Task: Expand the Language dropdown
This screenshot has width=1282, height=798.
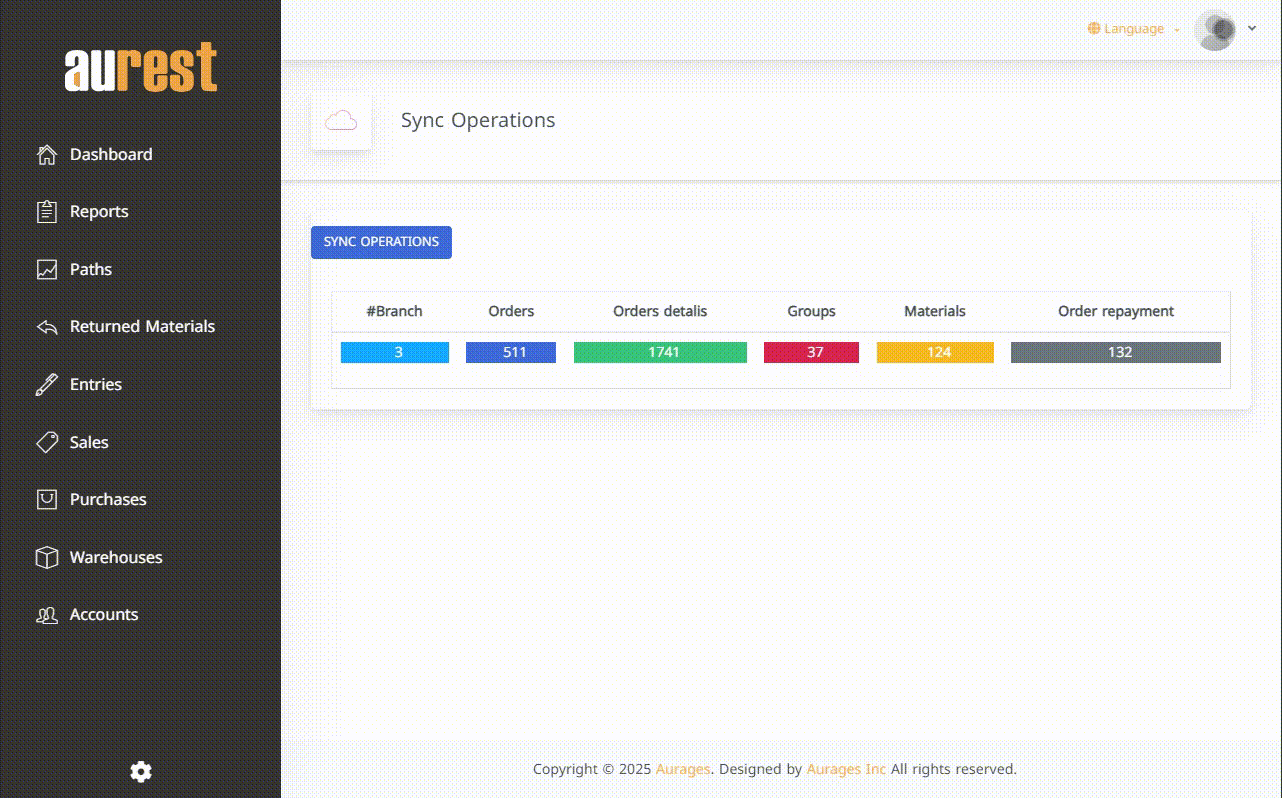Action: tap(1133, 29)
